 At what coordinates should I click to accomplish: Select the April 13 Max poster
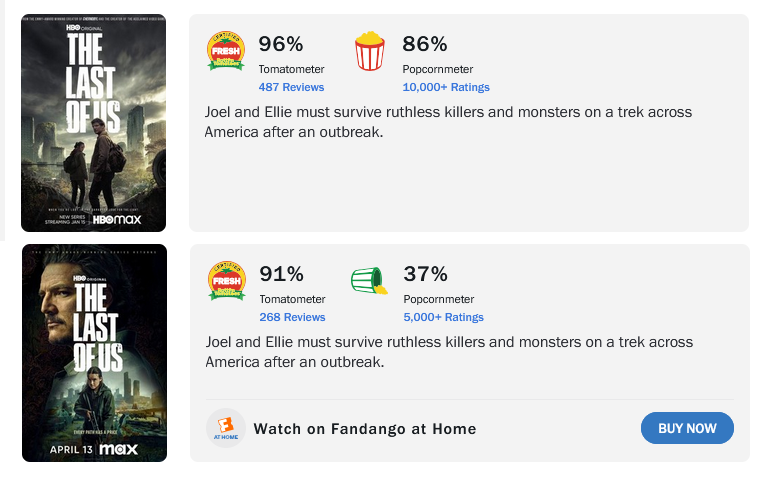(x=95, y=353)
